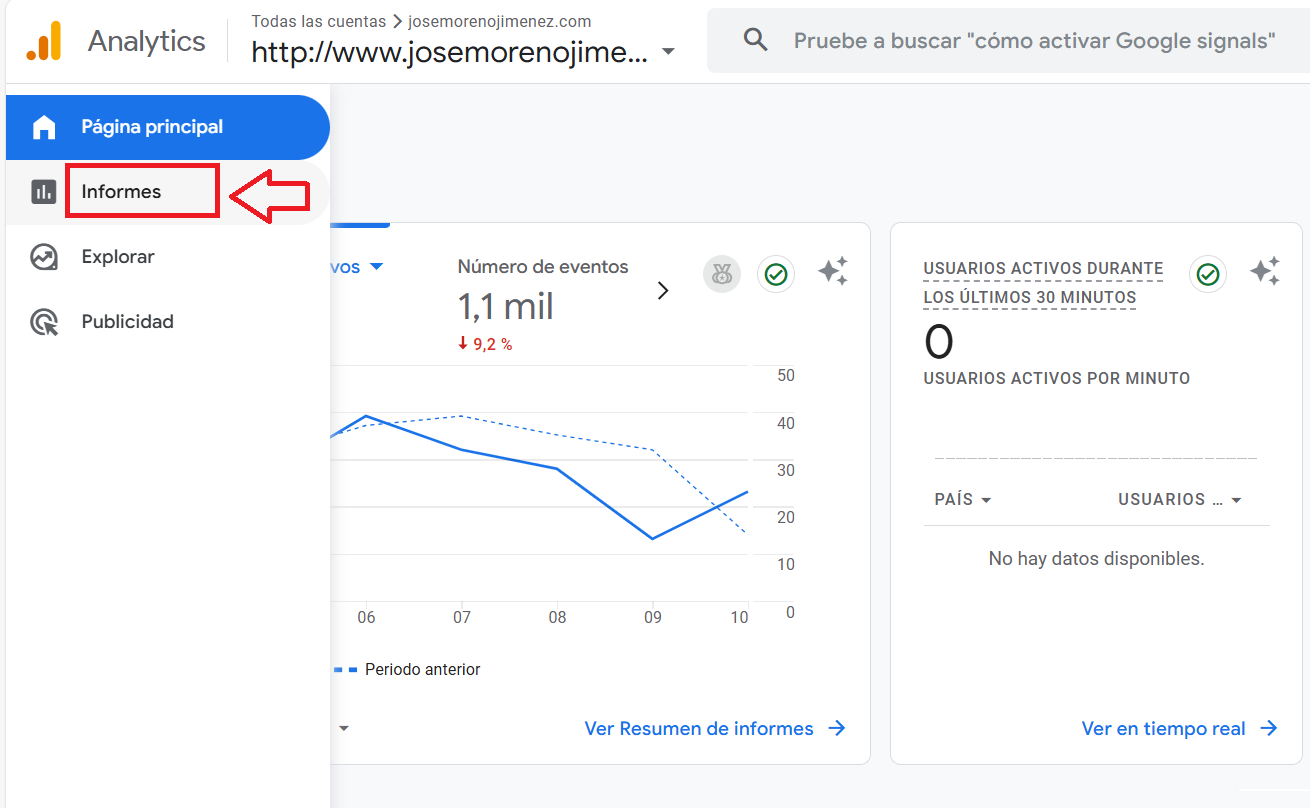Open the property selector dropdown arrow

click(668, 52)
